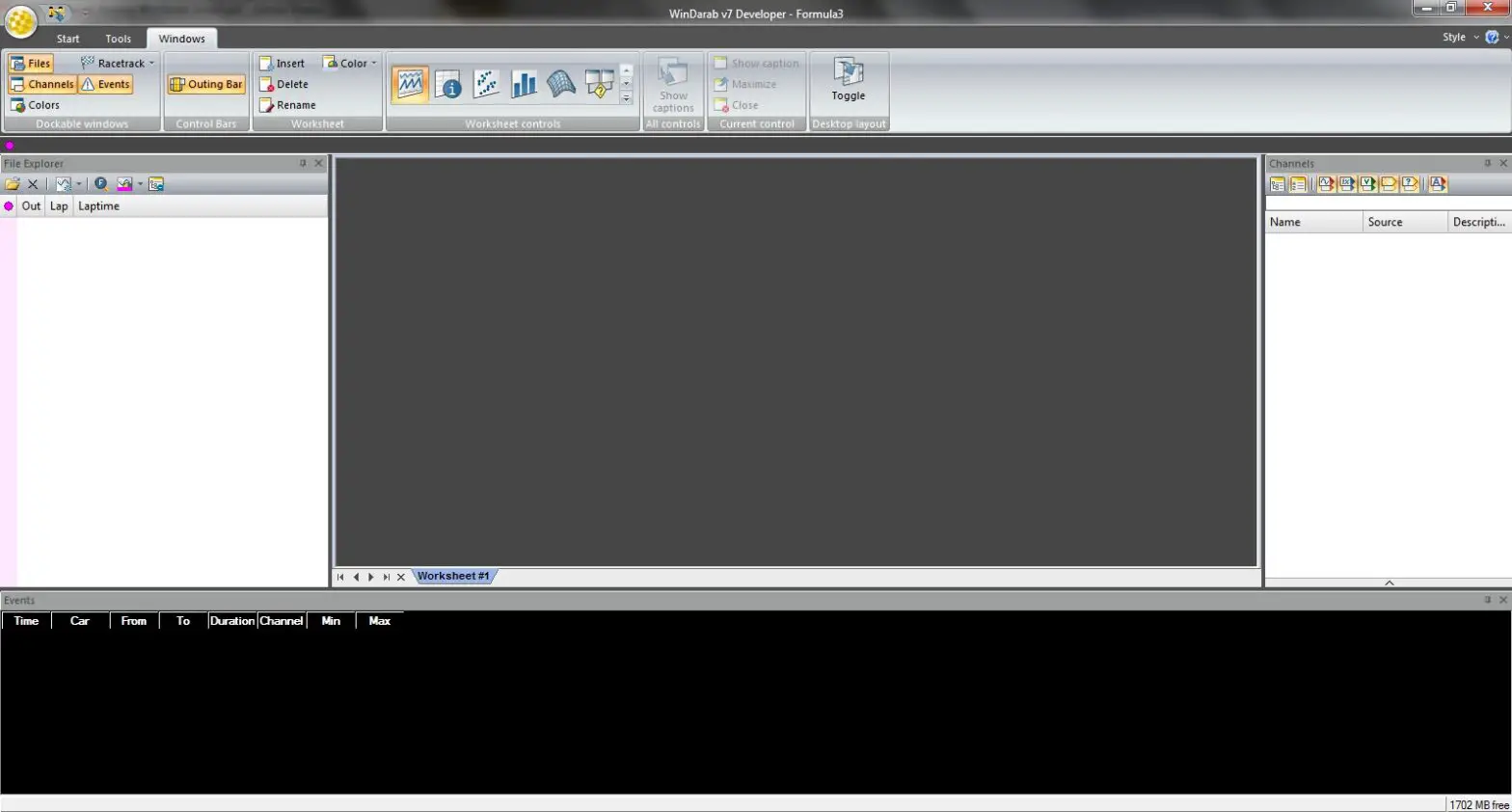The height and width of the screenshot is (812, 1512).
Task: Go to the first worksheet tab
Action: click(340, 578)
